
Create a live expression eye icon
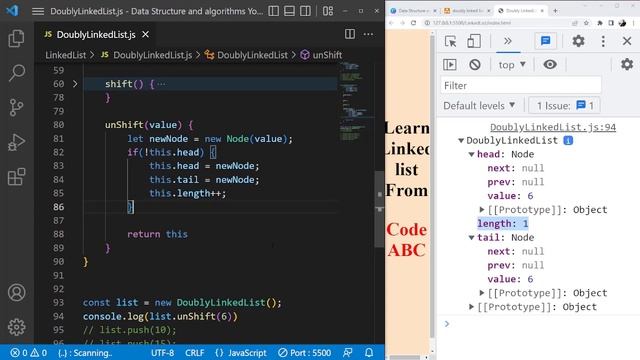(550, 64)
